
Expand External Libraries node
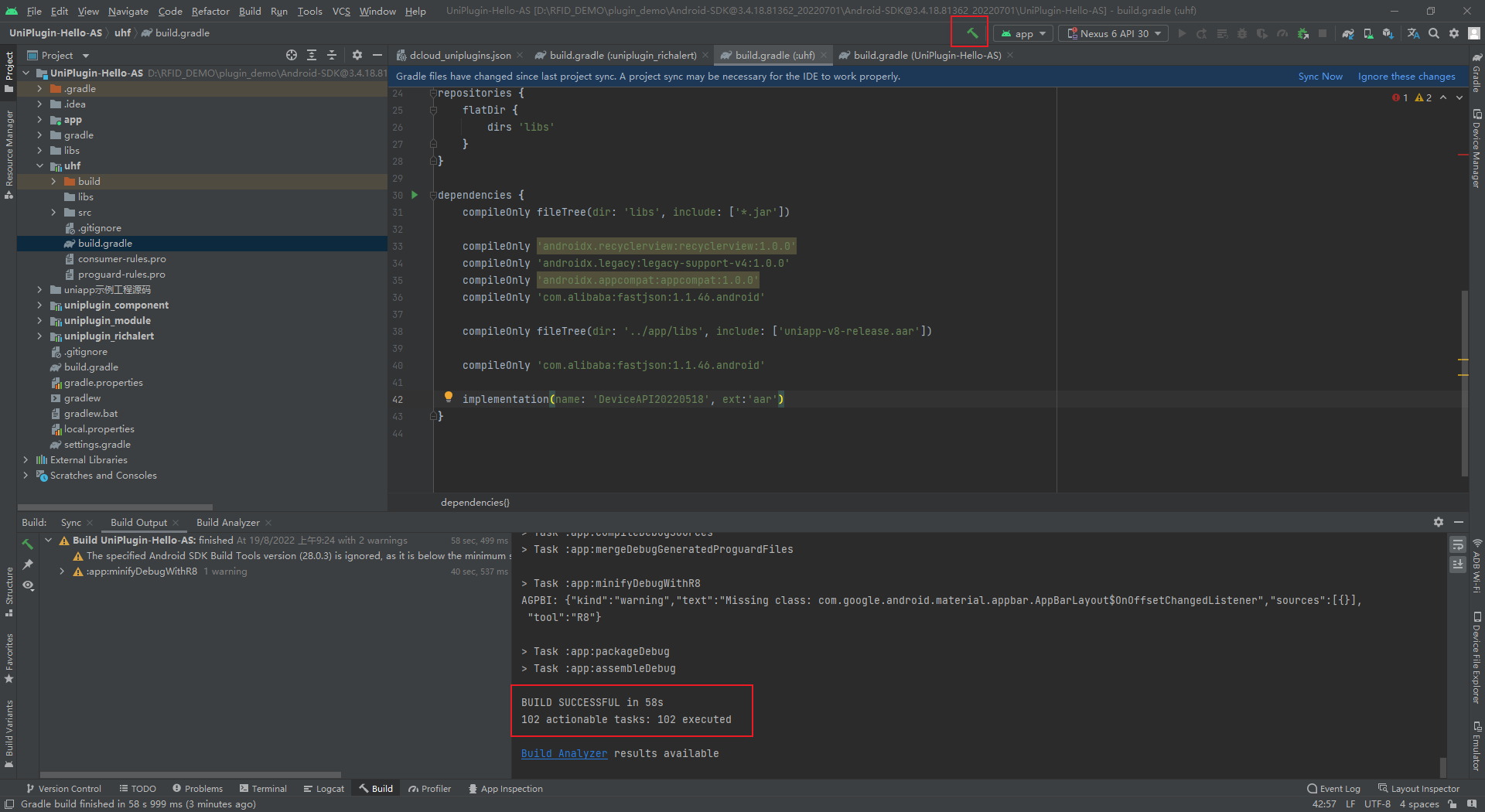click(x=26, y=459)
